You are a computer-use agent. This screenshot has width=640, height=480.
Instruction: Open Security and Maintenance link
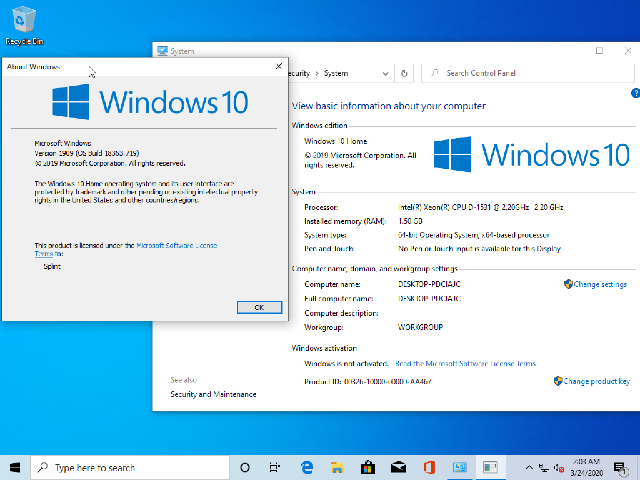[213, 394]
